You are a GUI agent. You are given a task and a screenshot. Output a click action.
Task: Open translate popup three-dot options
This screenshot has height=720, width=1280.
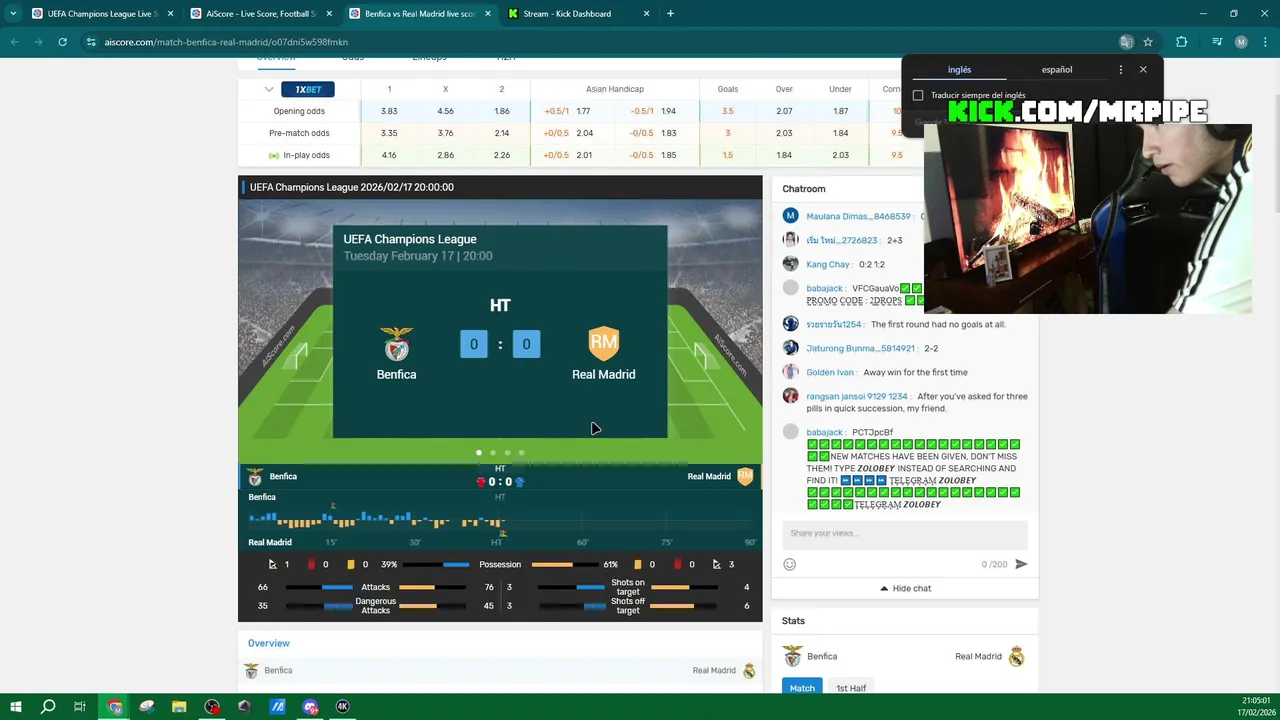tap(1120, 69)
